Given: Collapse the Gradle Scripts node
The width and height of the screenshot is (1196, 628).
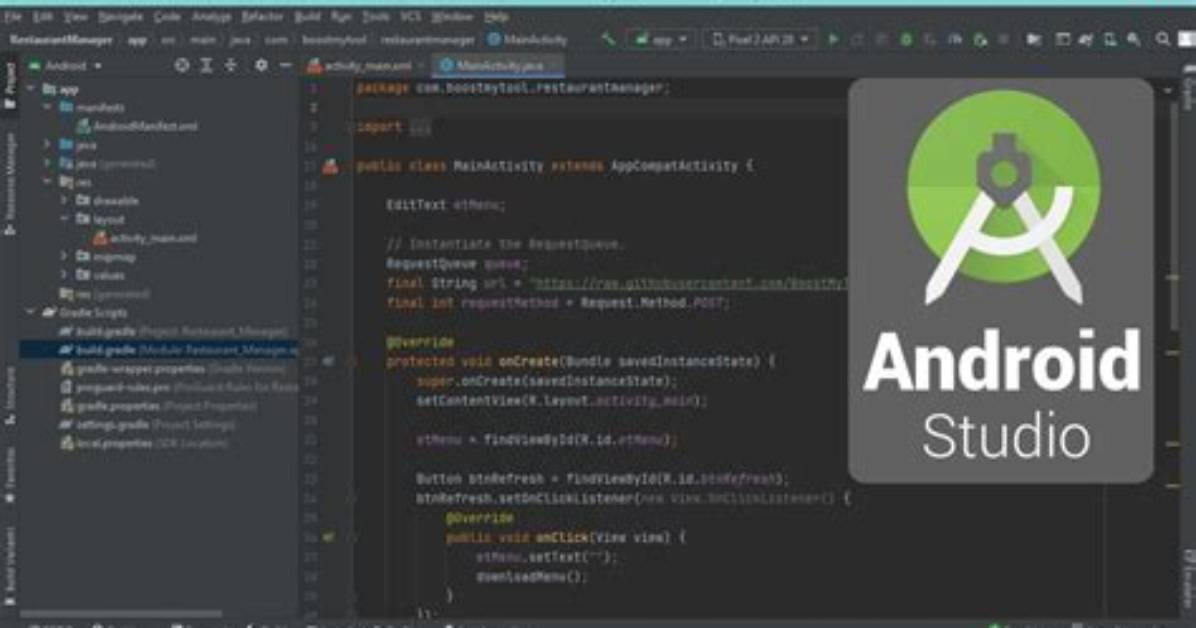Looking at the screenshot, I should tap(31, 312).
